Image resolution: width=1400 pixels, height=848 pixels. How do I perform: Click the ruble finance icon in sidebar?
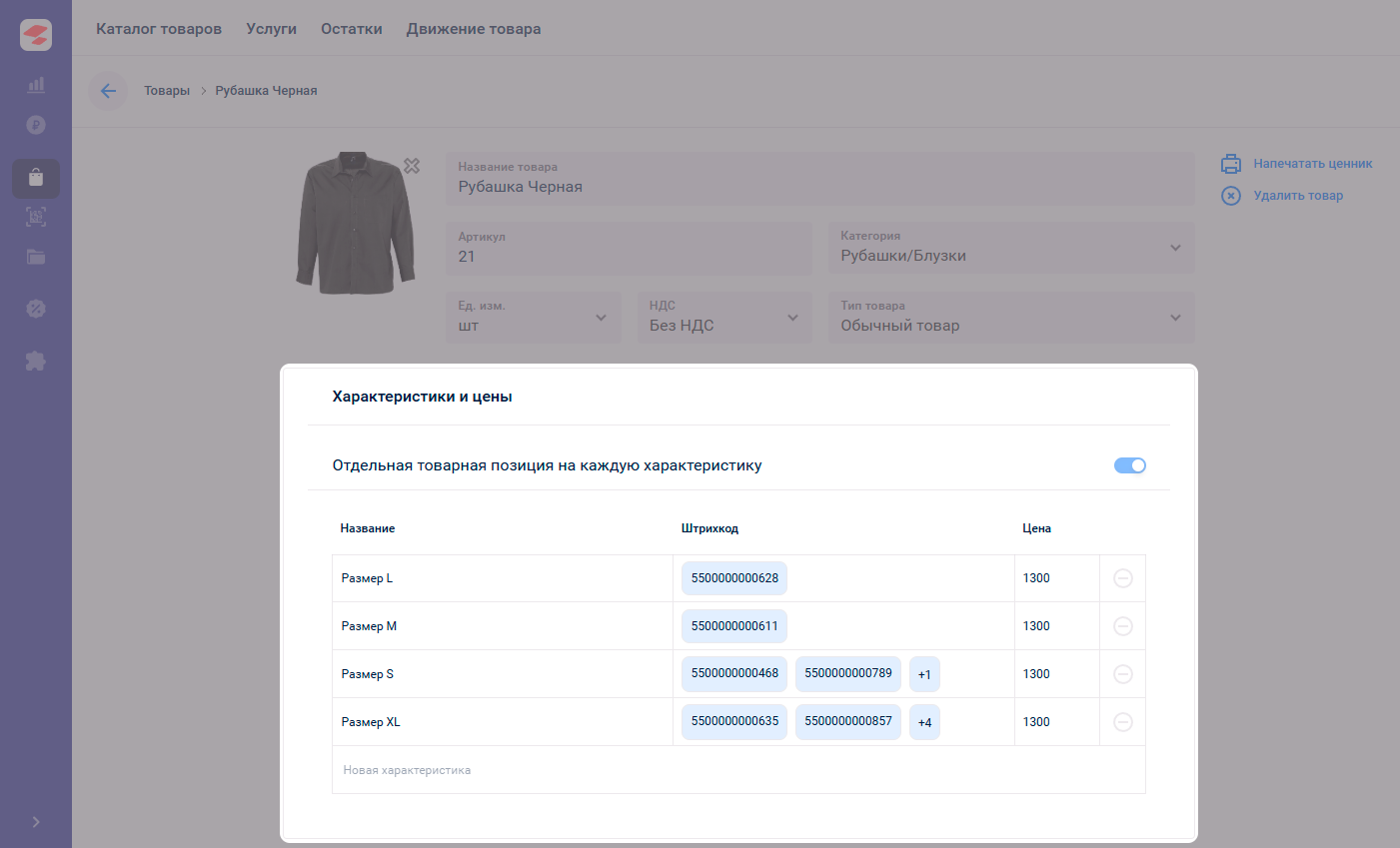click(36, 125)
